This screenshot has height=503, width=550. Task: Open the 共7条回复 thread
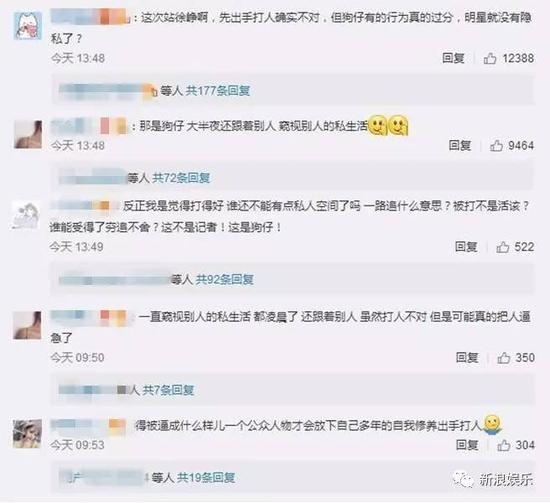coord(168,390)
